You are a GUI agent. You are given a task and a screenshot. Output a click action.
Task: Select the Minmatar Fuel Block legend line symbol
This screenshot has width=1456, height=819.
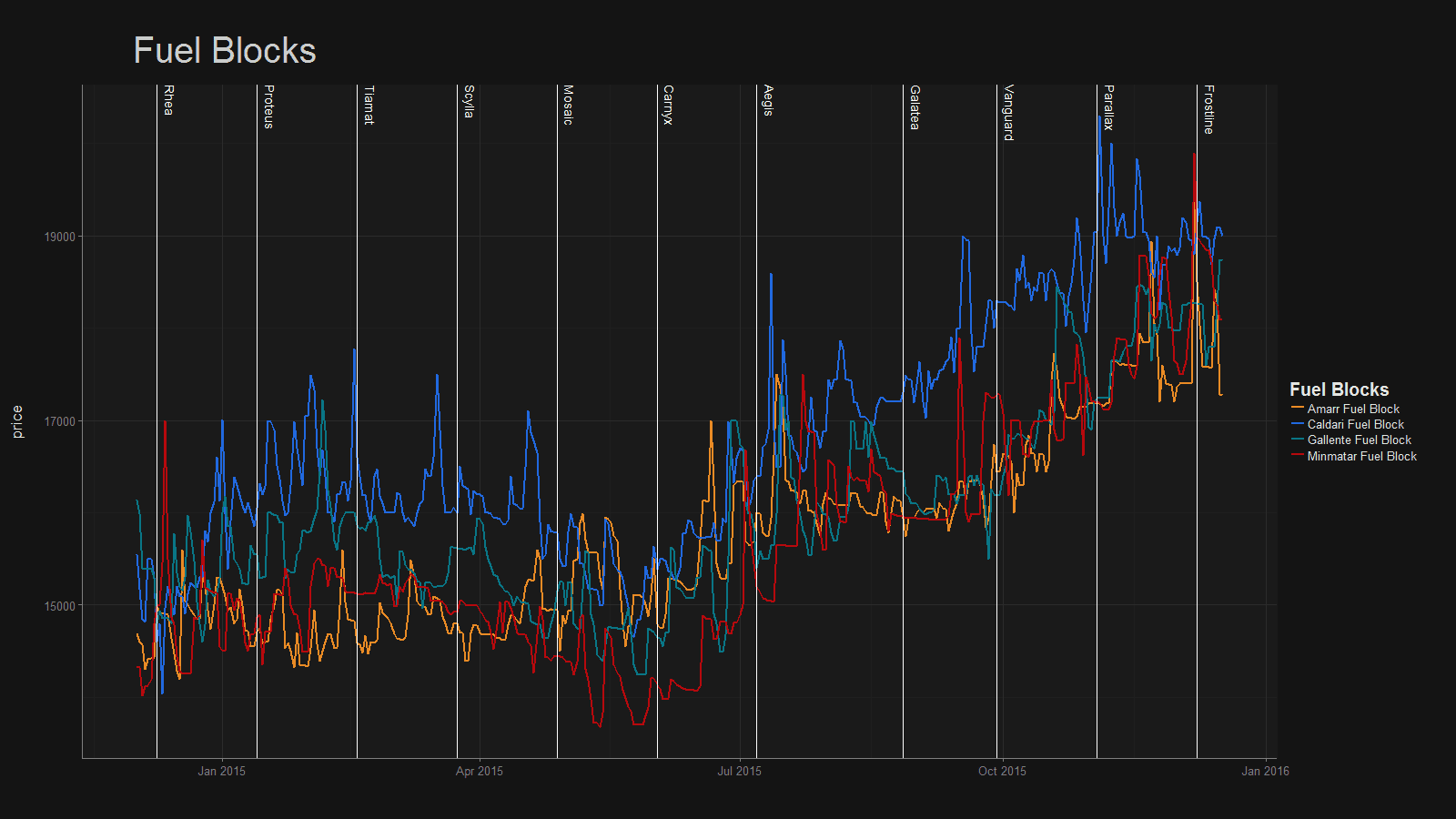(x=1297, y=456)
